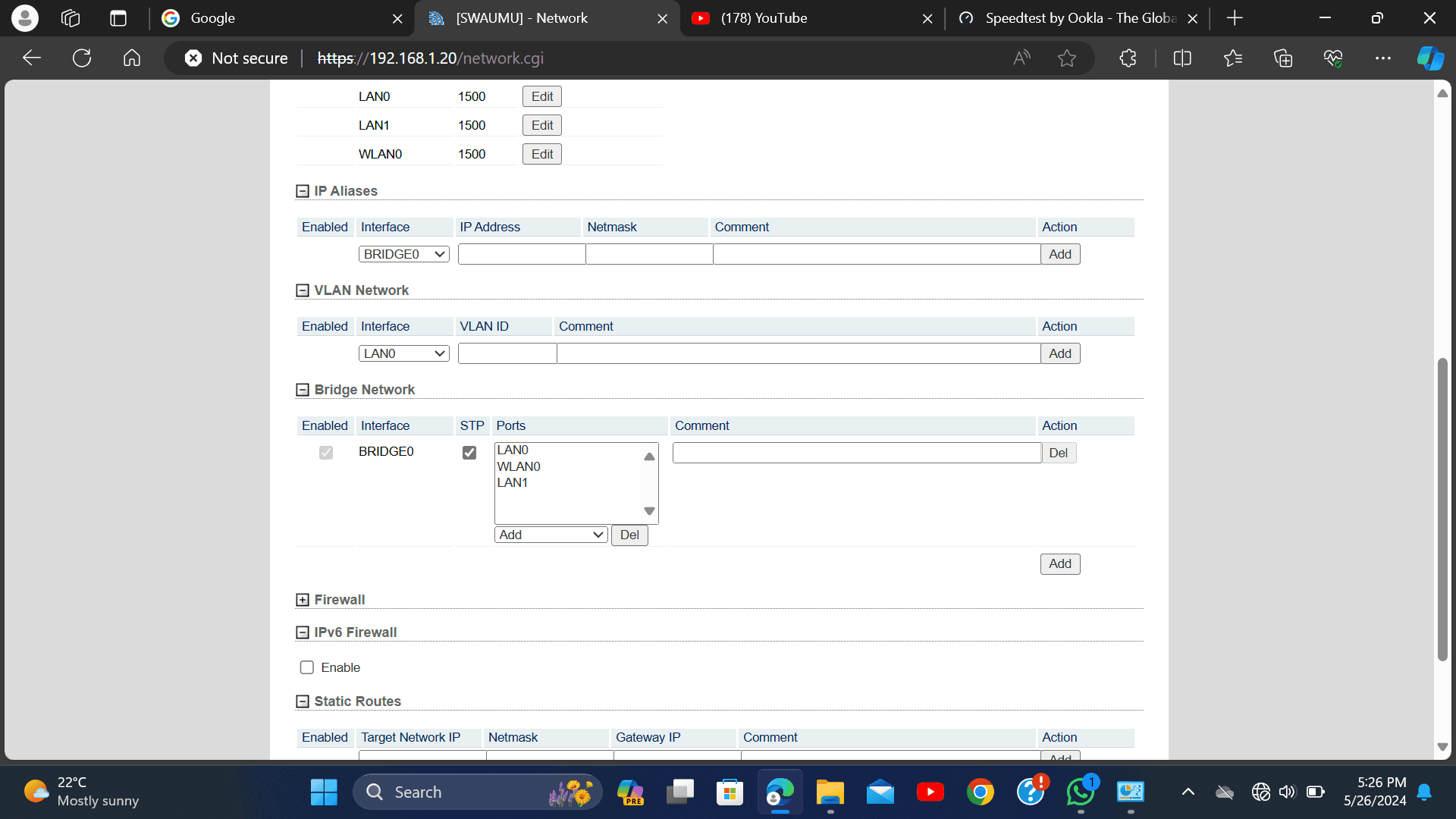
Task: Close the Google tab
Action: [x=397, y=18]
